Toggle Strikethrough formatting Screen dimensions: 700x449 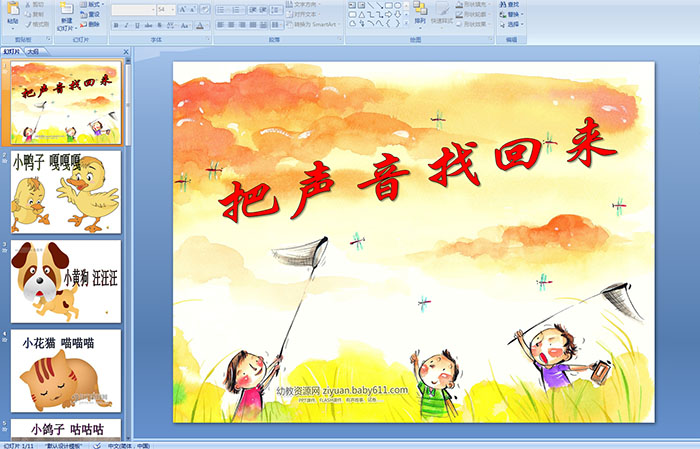click(x=148, y=25)
